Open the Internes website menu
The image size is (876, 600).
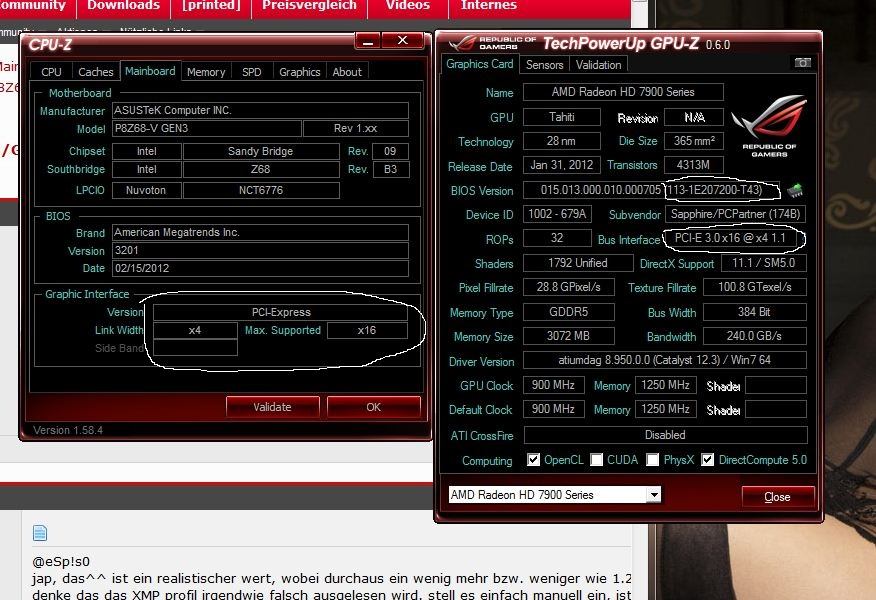489,6
